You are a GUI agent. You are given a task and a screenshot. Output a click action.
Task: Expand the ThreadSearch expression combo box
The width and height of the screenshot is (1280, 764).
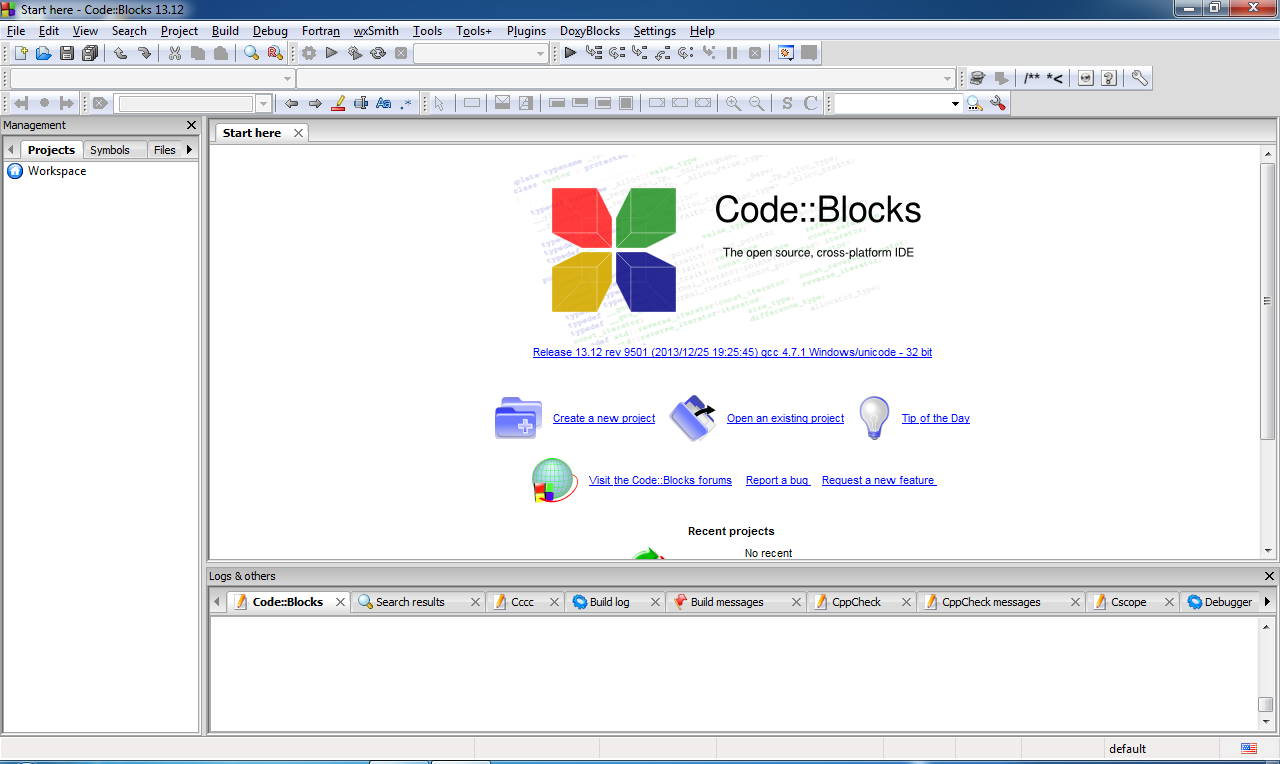(x=955, y=103)
